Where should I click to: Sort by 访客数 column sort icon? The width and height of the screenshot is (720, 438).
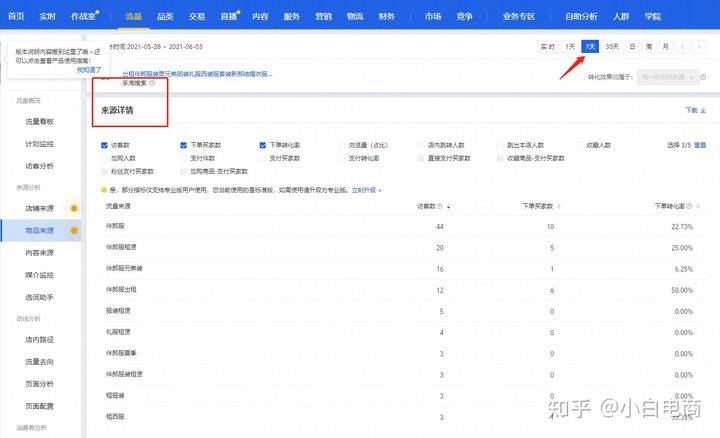tap(448, 206)
